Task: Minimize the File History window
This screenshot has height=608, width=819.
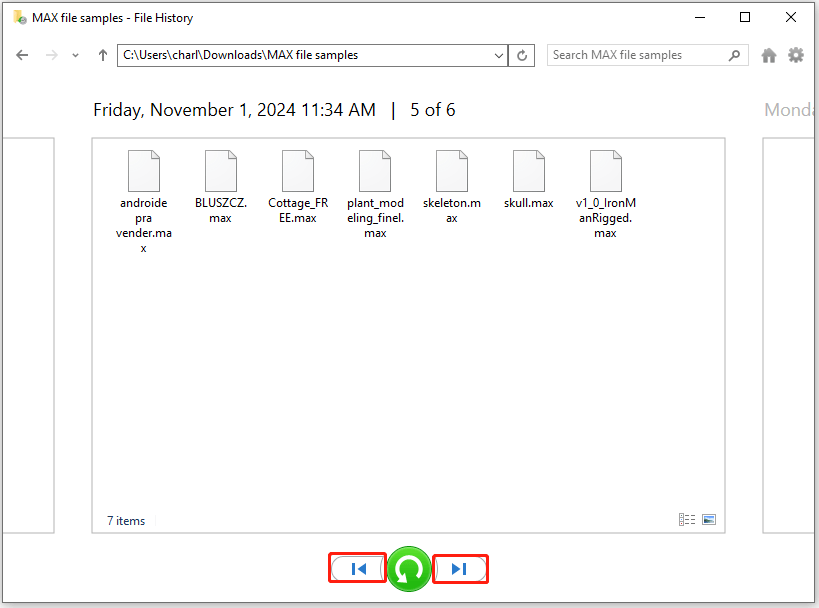Action: pyautogui.click(x=700, y=17)
